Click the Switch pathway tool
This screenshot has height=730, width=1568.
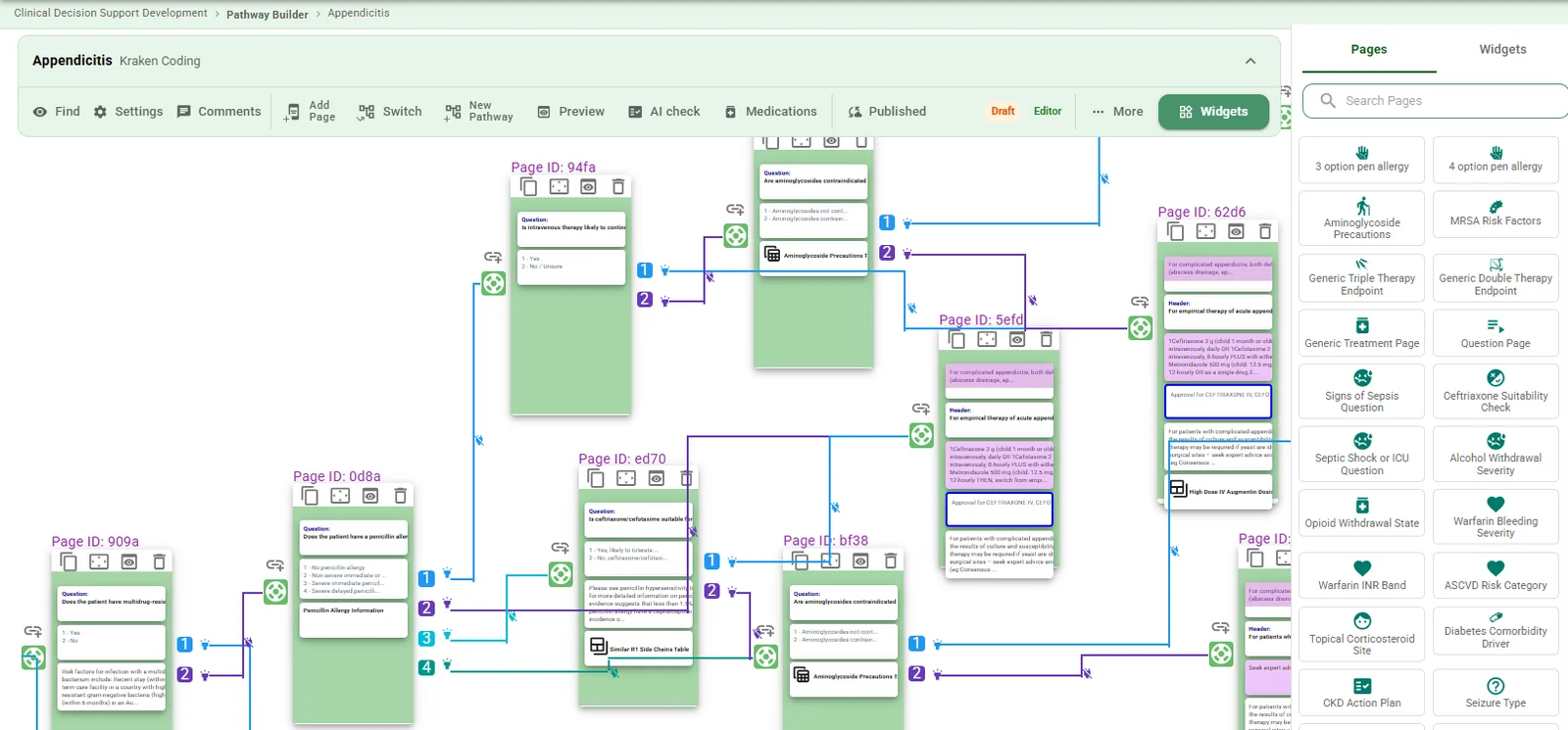[x=390, y=112]
